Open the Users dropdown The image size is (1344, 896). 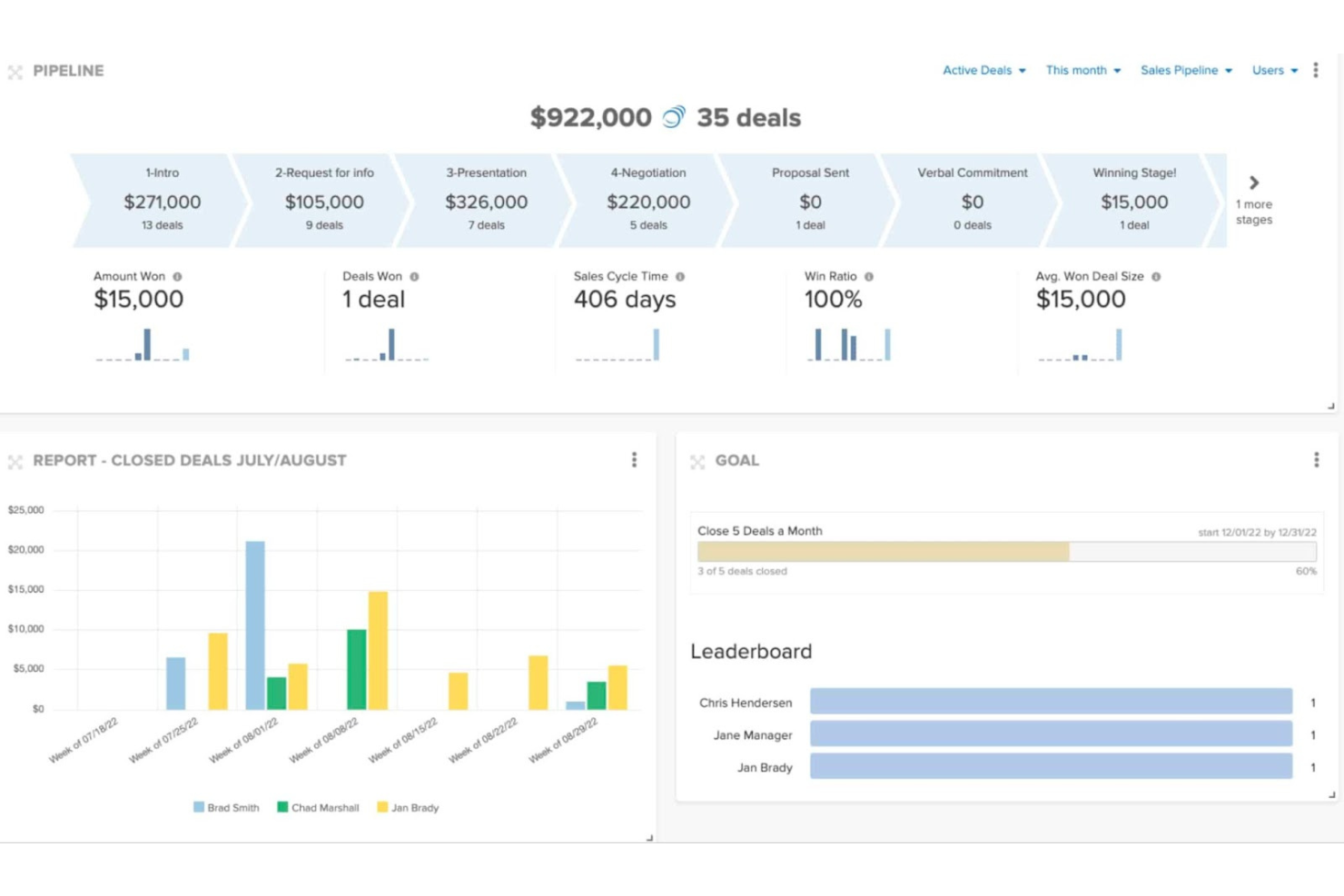(x=1274, y=70)
